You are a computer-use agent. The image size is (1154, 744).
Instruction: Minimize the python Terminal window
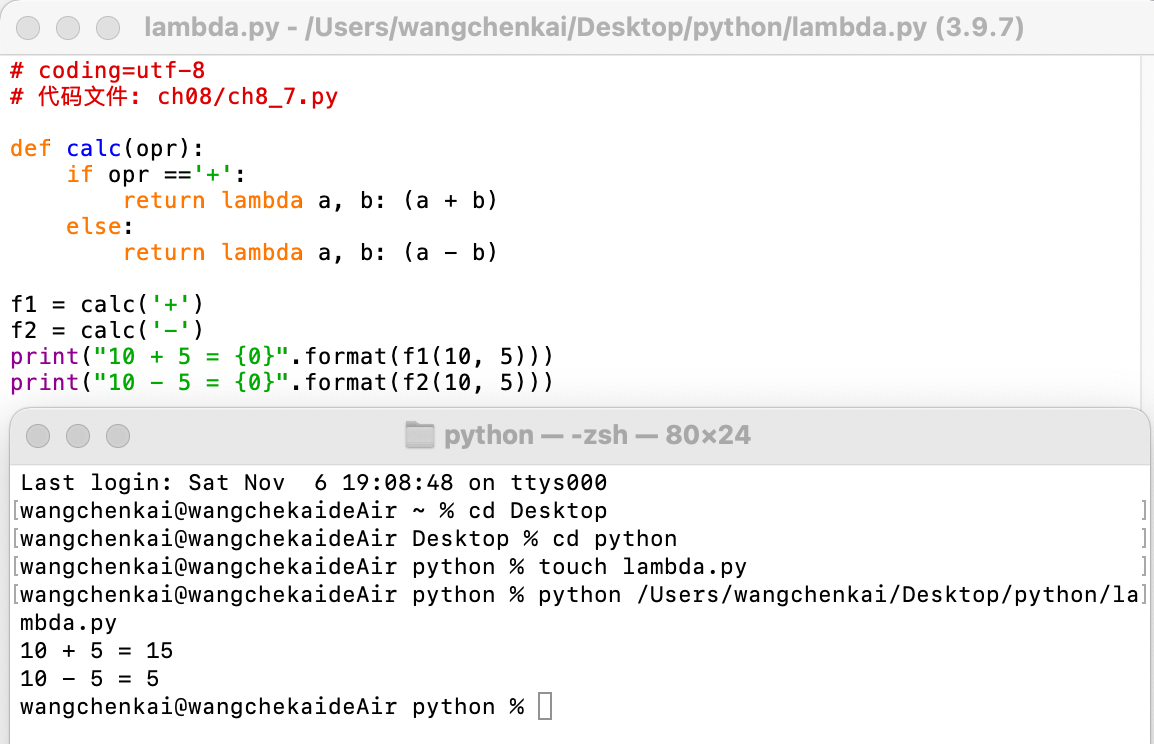coord(78,436)
